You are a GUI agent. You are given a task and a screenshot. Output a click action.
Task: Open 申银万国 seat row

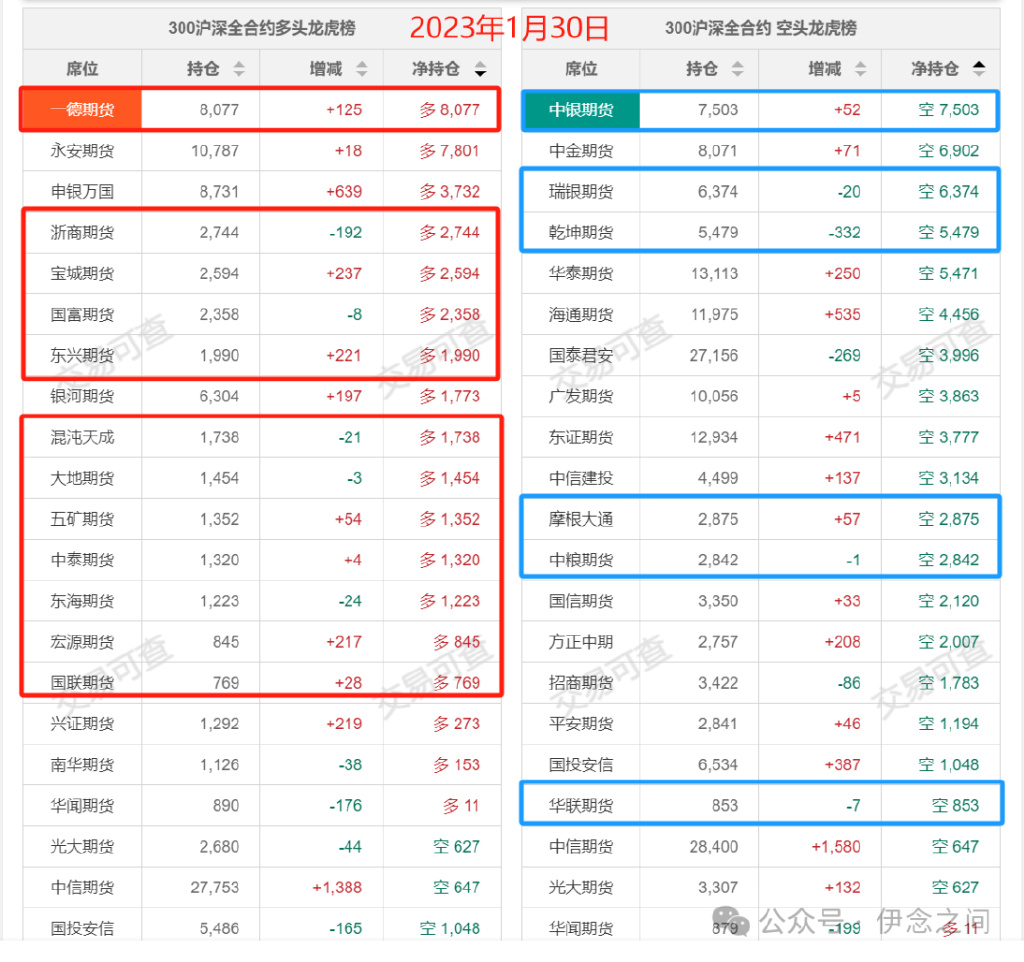point(261,191)
